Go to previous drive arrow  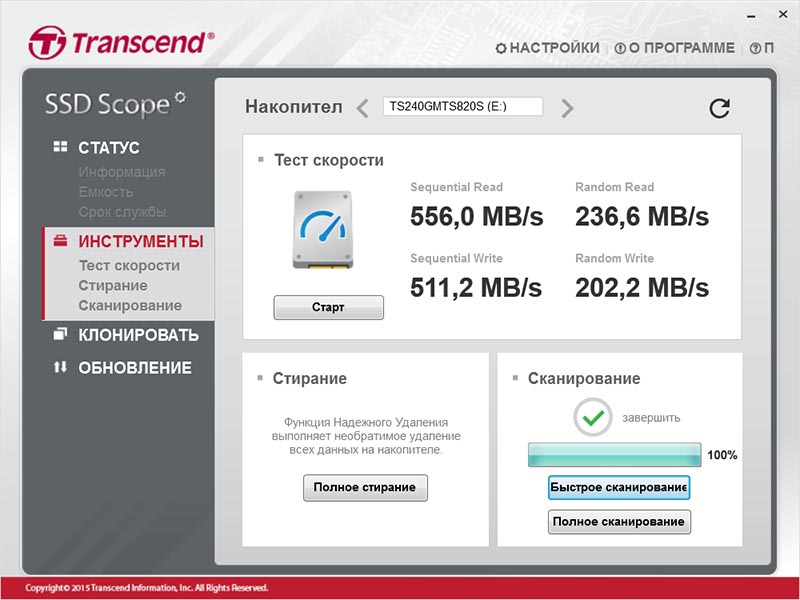(x=362, y=108)
